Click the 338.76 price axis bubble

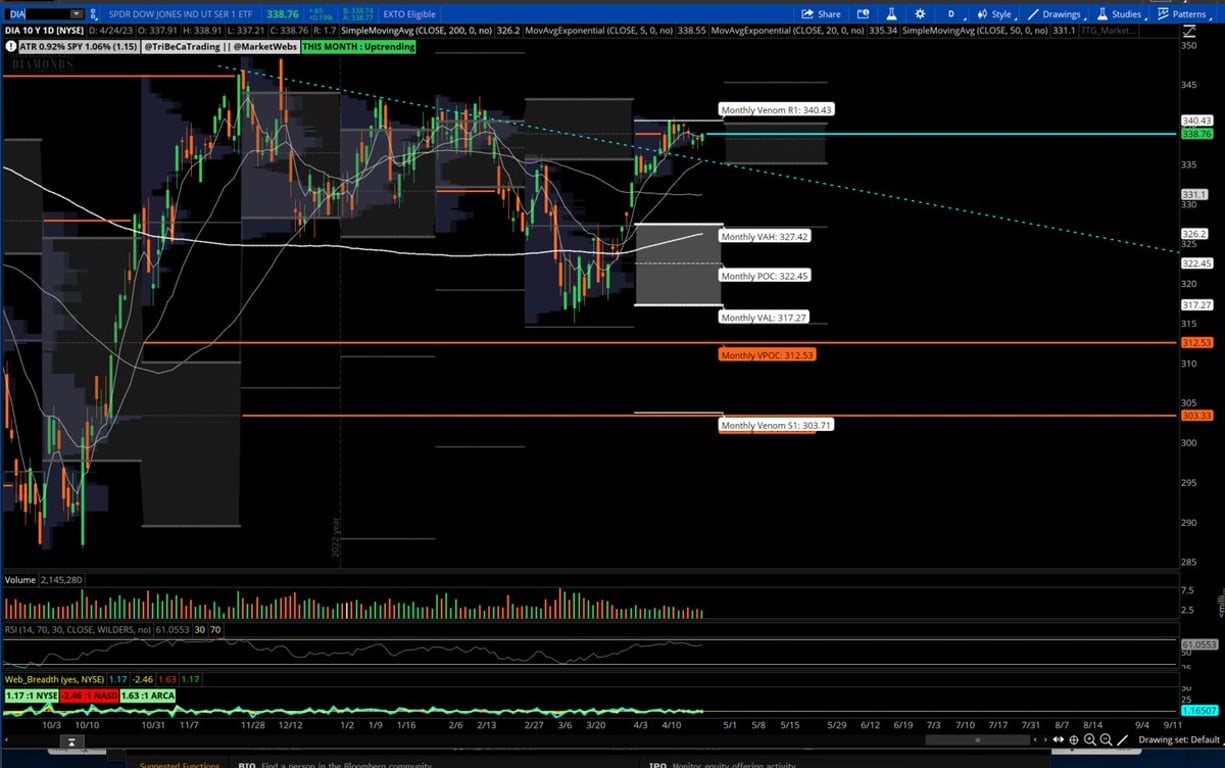tap(1196, 134)
